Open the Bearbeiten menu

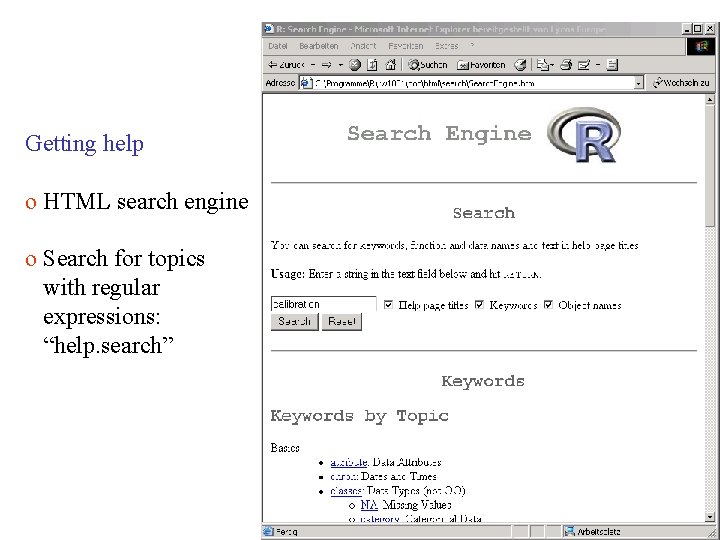point(319,46)
